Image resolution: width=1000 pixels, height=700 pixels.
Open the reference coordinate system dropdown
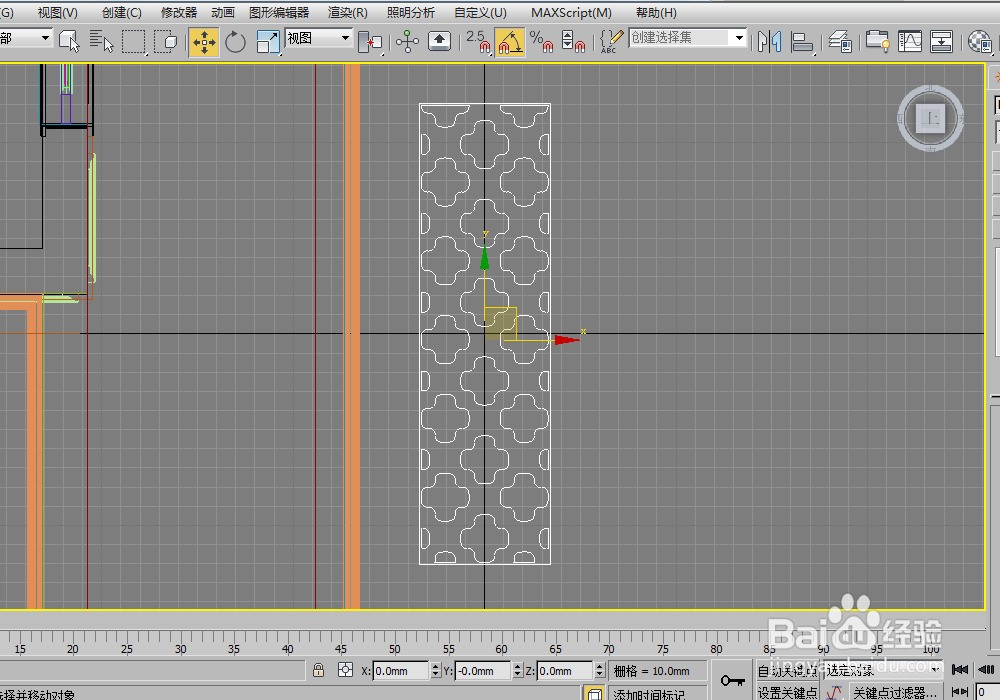coord(319,38)
